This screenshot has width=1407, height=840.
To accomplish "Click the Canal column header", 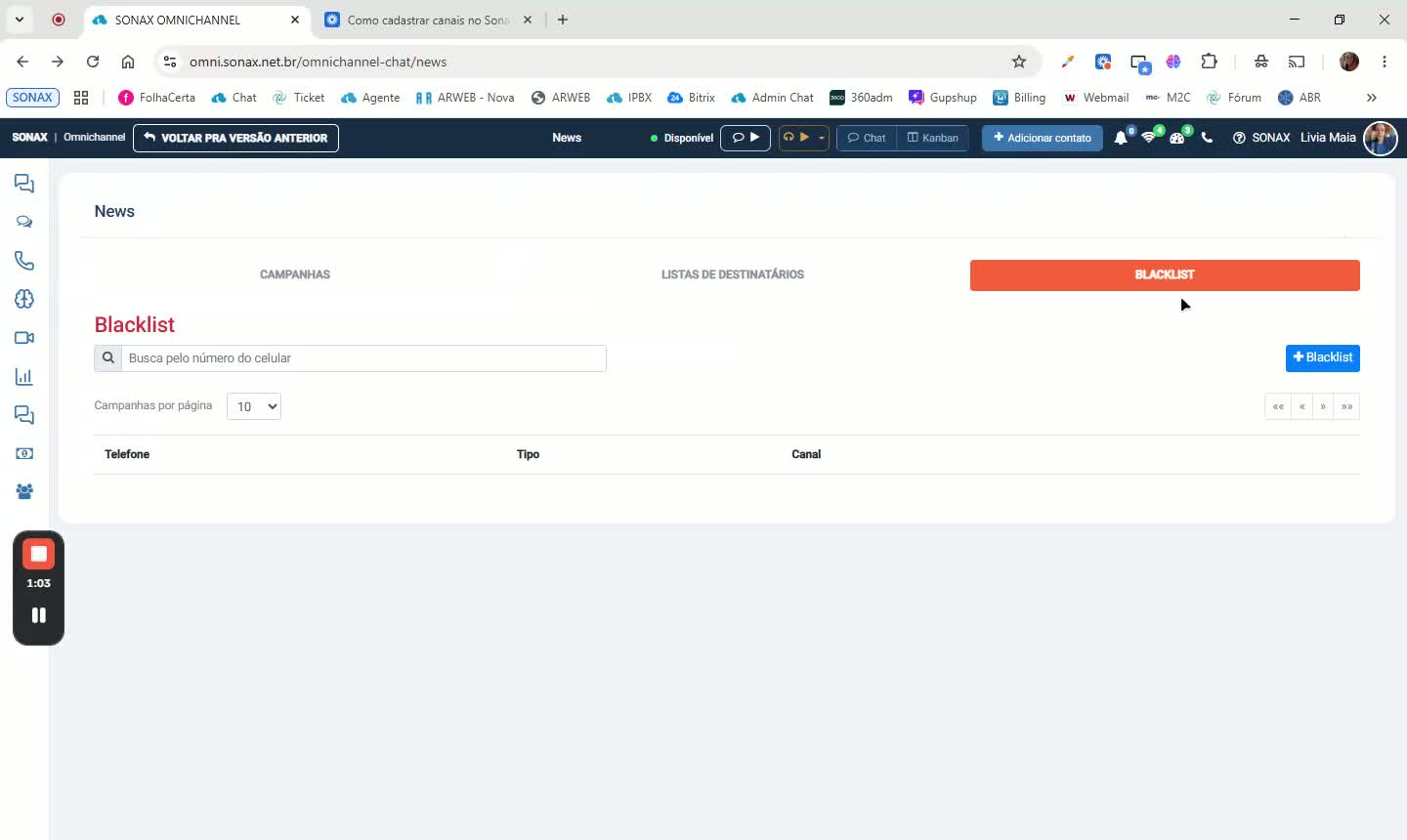I will [806, 454].
